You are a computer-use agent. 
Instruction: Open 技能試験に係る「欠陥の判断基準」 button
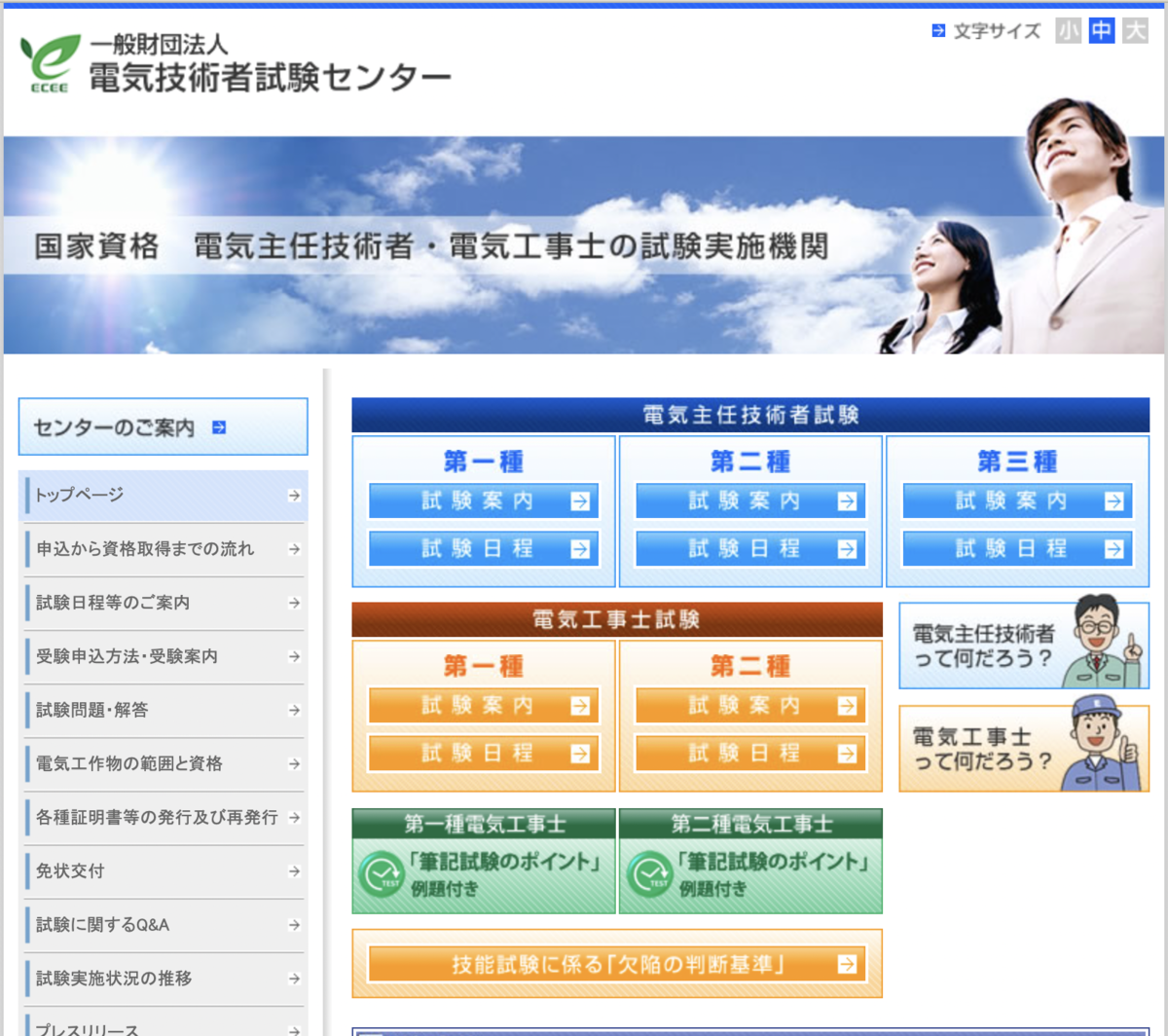coord(617,964)
